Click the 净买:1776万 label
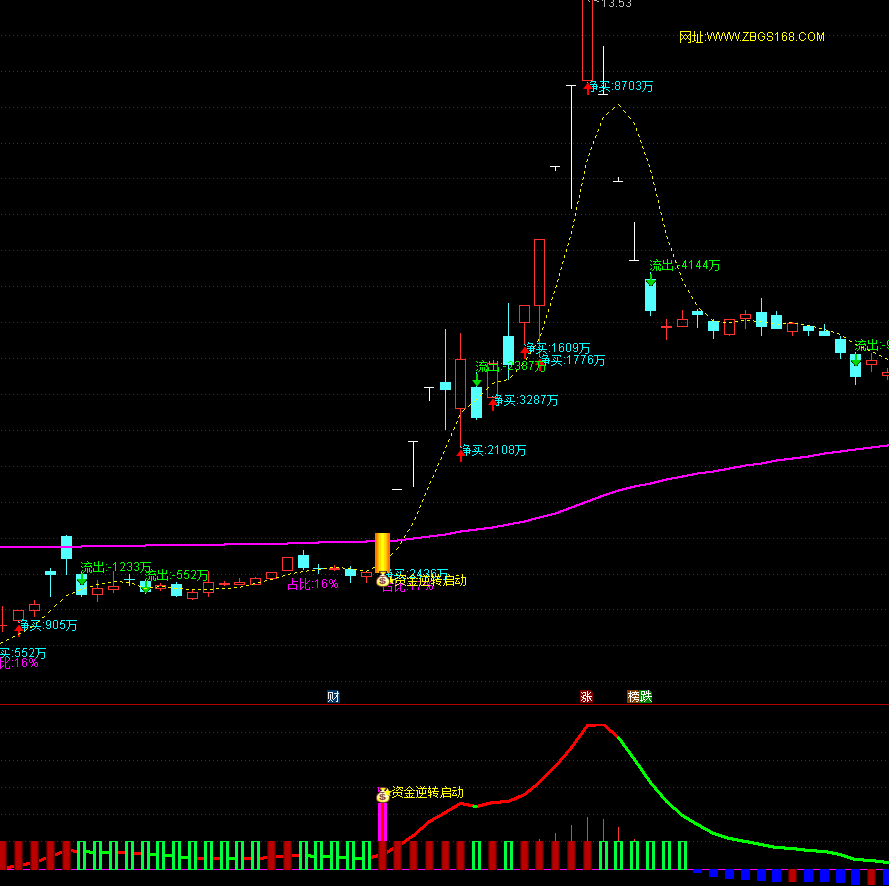 pos(573,360)
